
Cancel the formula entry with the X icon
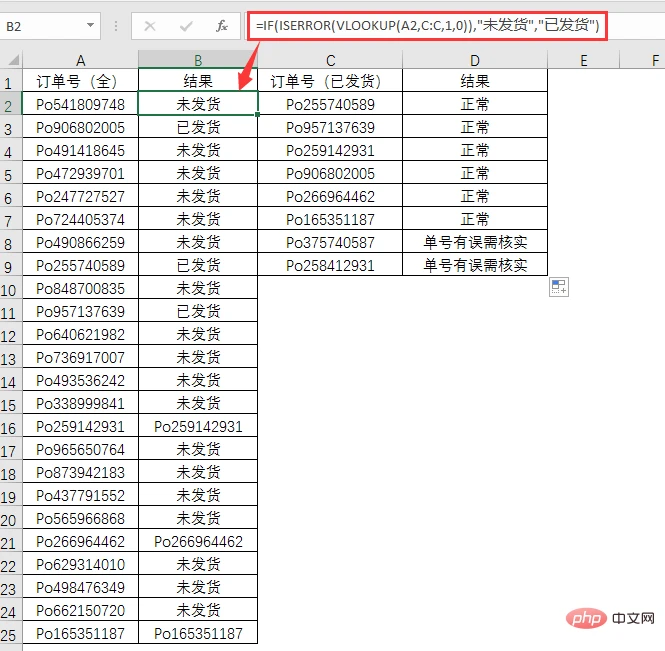(x=150, y=26)
